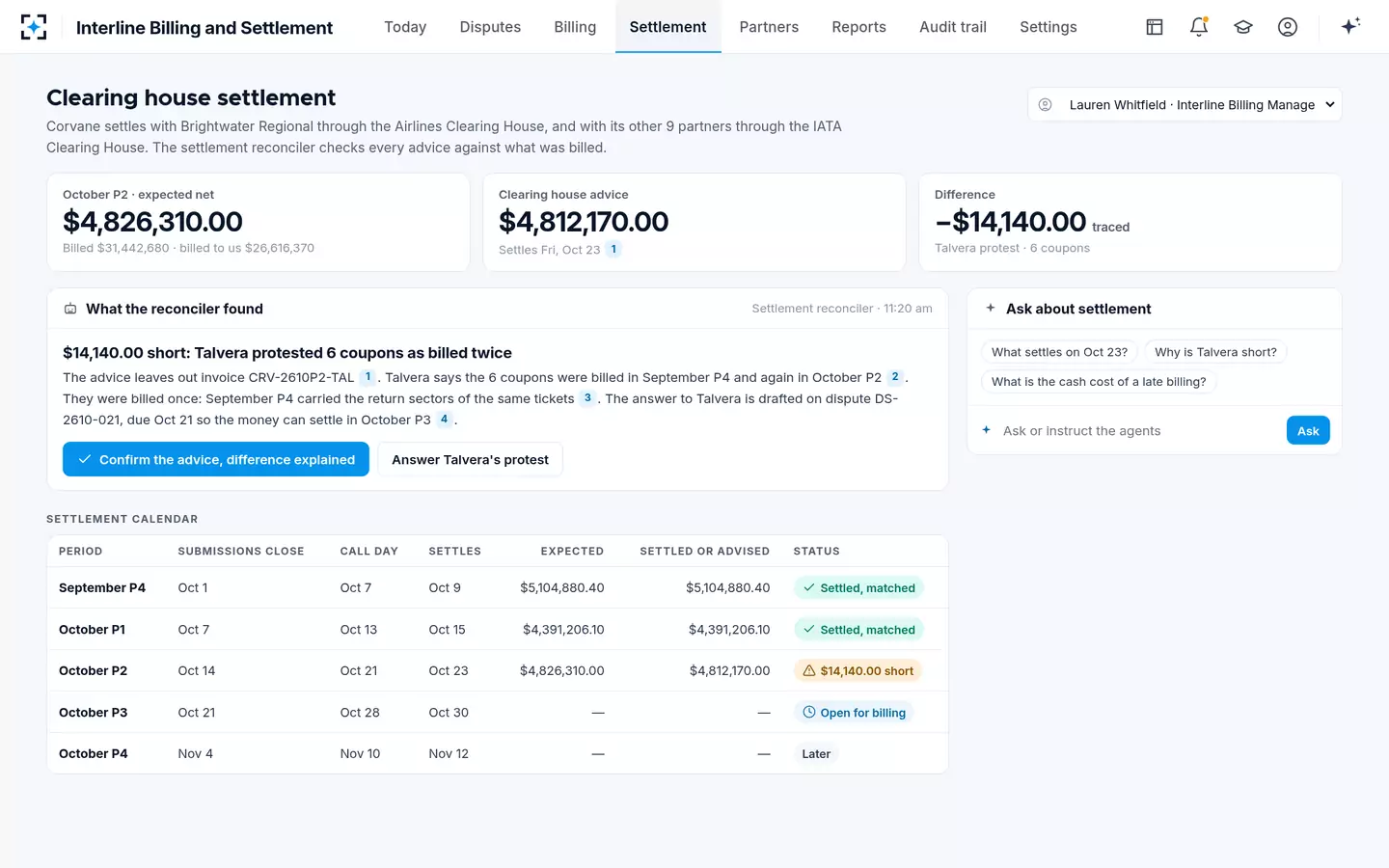Click citation 2 after October P2

895,377
